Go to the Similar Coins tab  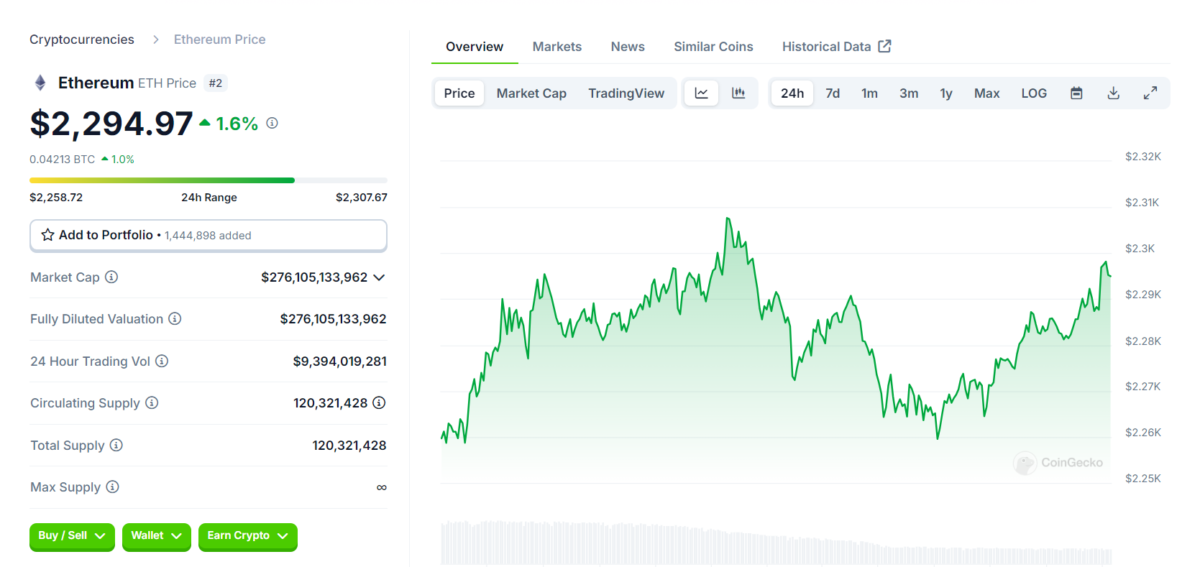coord(713,46)
